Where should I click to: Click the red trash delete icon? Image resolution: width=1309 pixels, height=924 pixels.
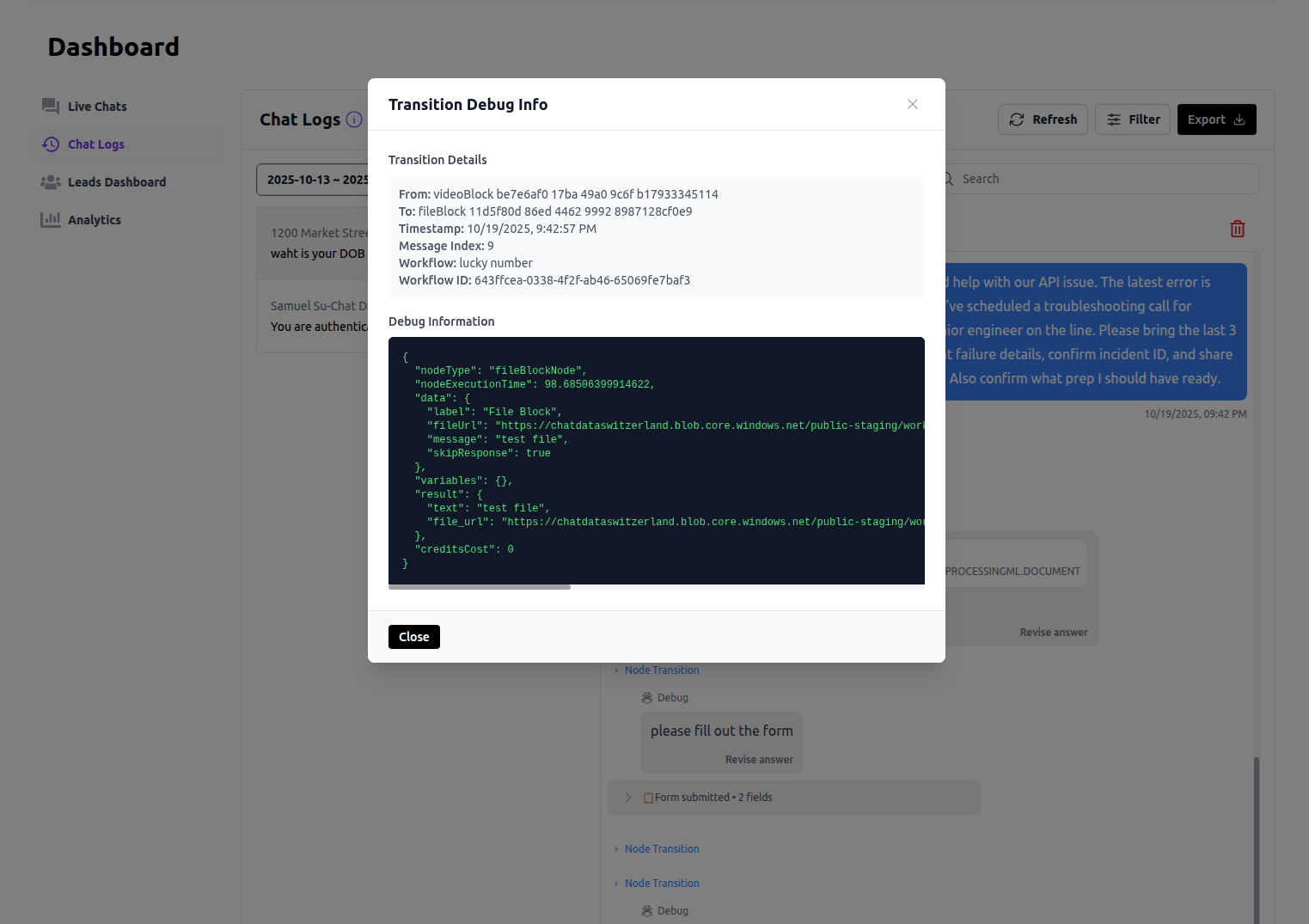click(1238, 229)
